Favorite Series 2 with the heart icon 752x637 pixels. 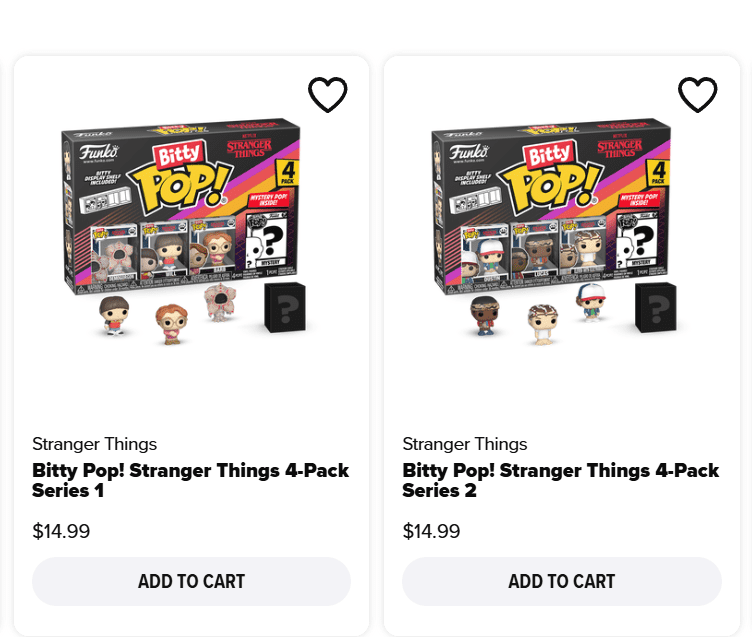click(x=697, y=95)
